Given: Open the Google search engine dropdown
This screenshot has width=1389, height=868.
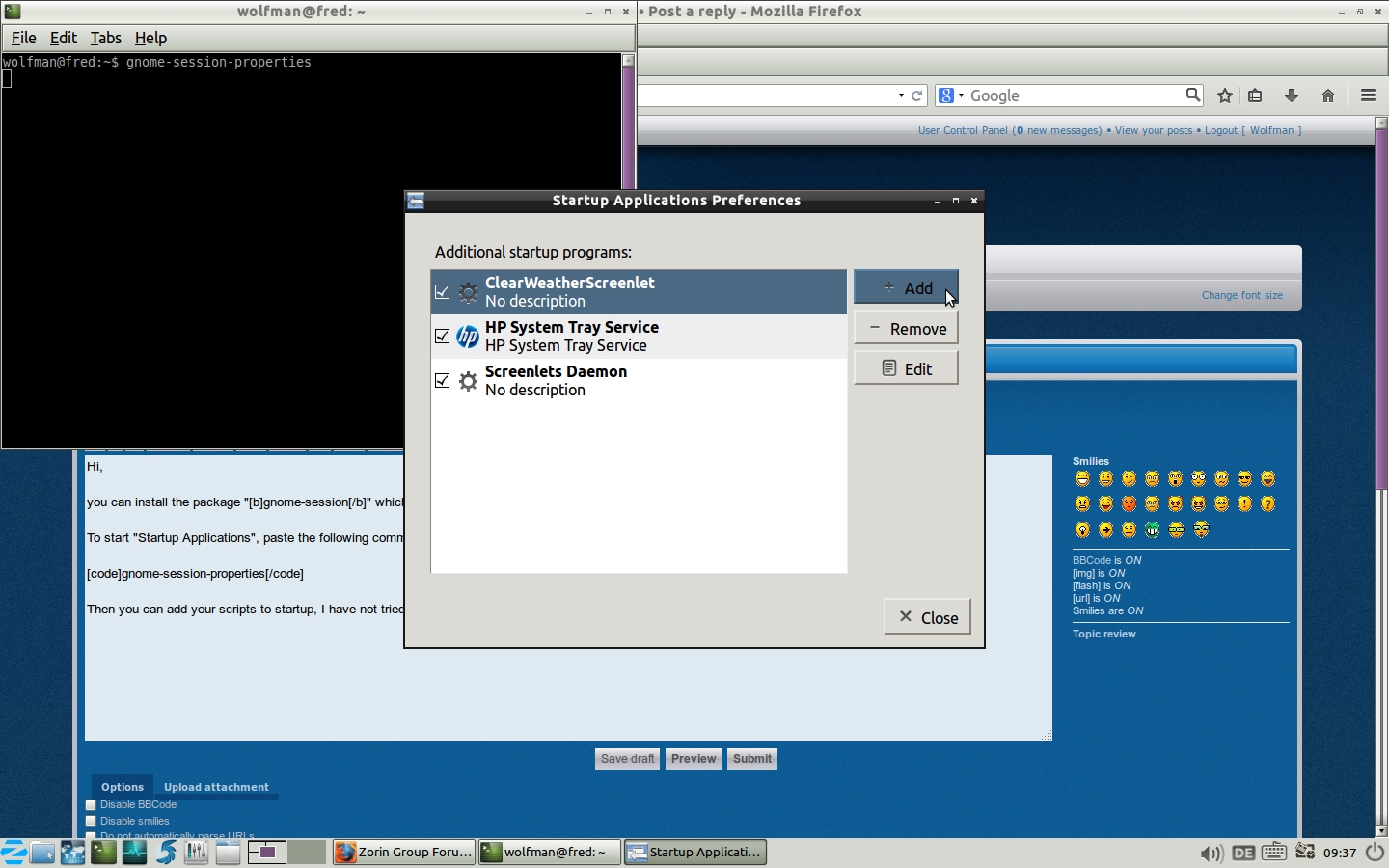Looking at the screenshot, I should [x=950, y=95].
